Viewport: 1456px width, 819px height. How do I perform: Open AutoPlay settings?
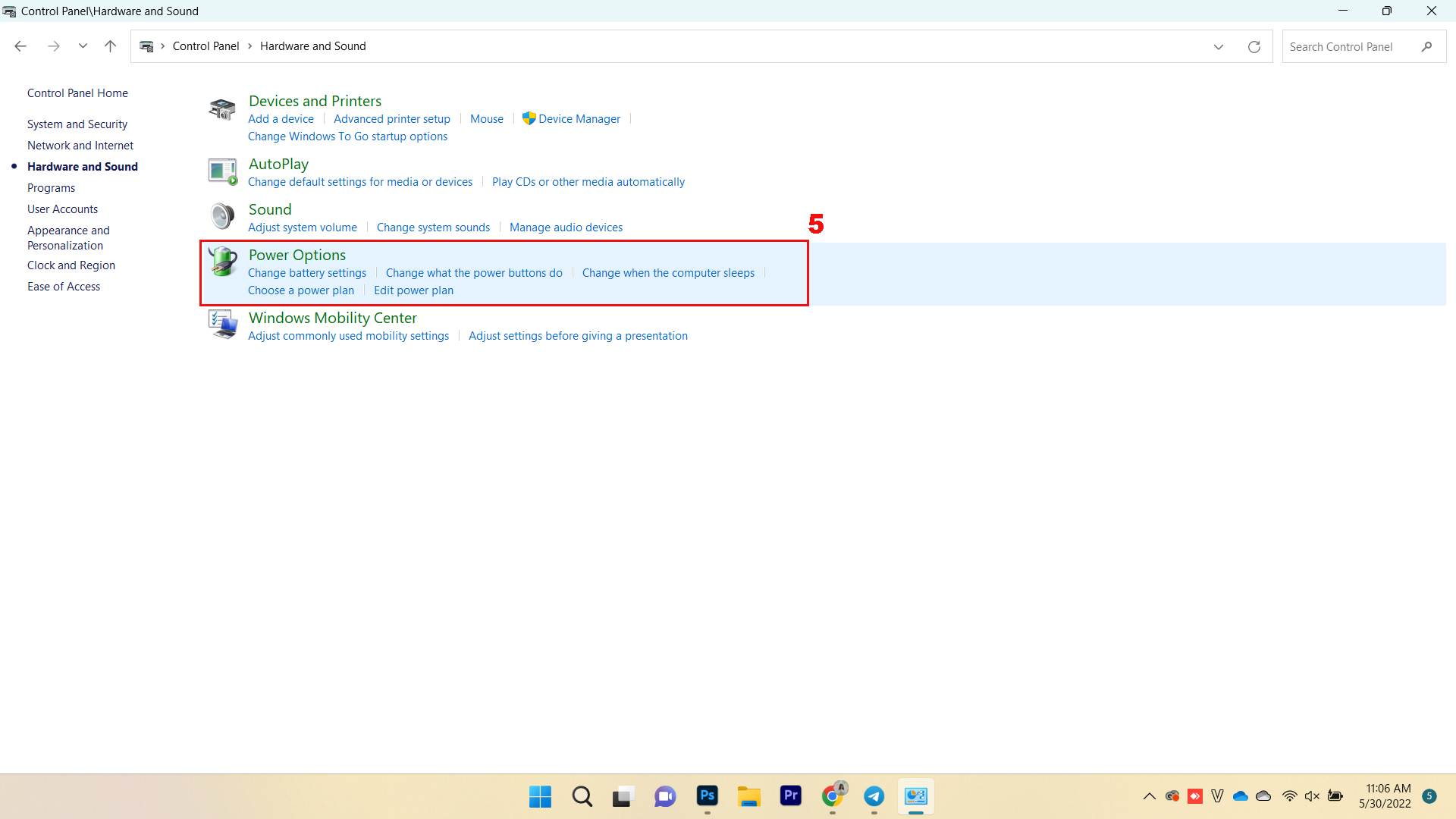[x=279, y=163]
